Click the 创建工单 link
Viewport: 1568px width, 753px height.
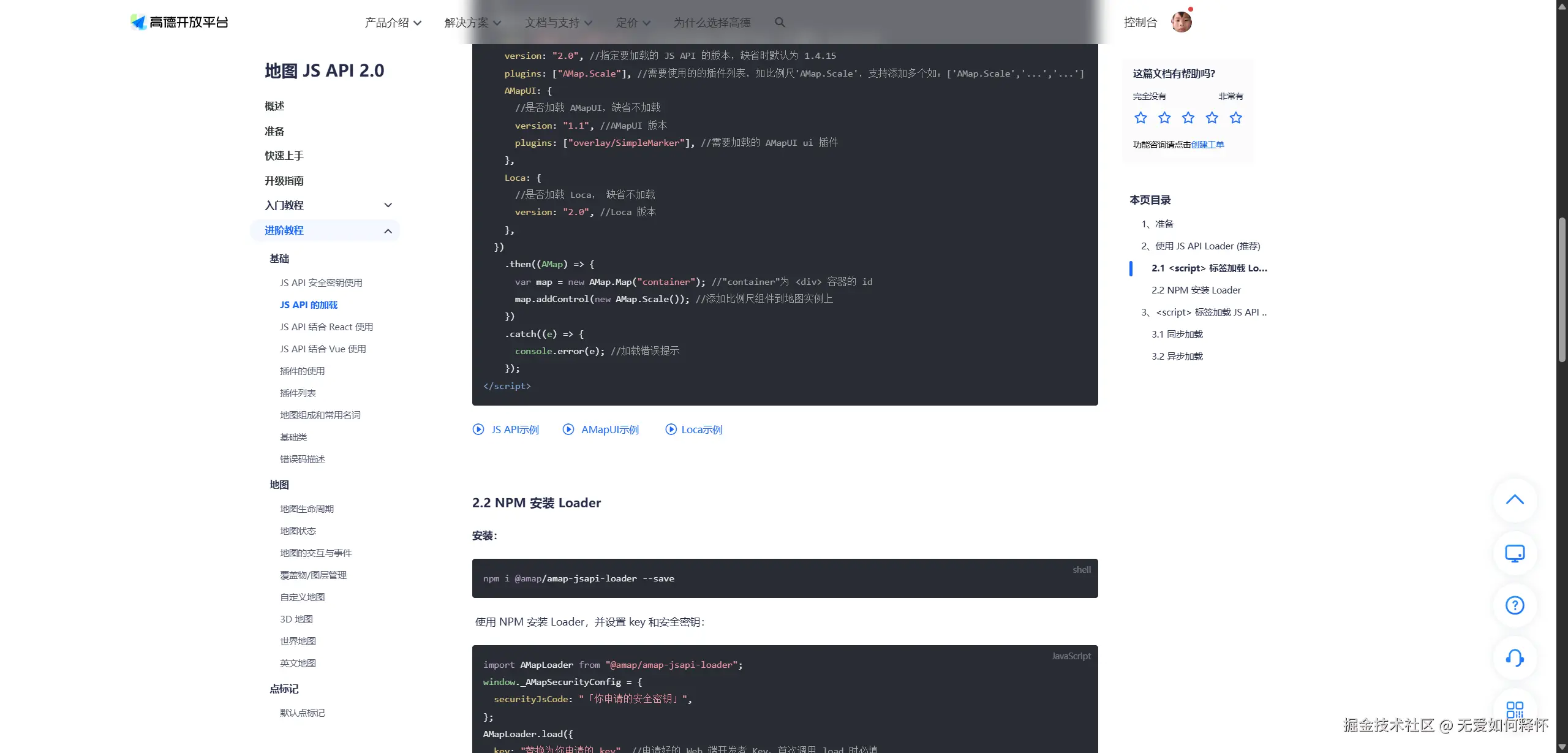(x=1207, y=145)
